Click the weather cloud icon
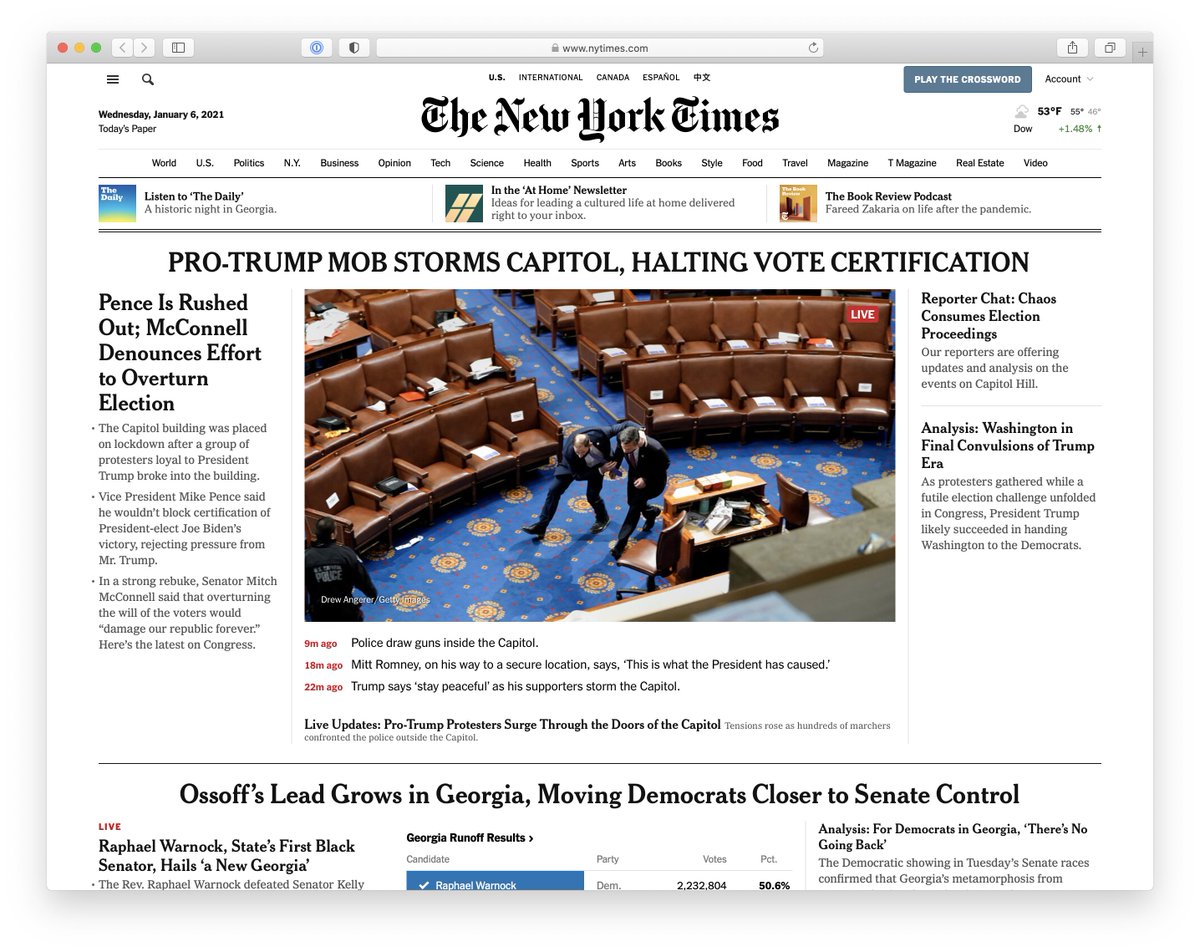1200x952 pixels. pyautogui.click(x=1022, y=111)
